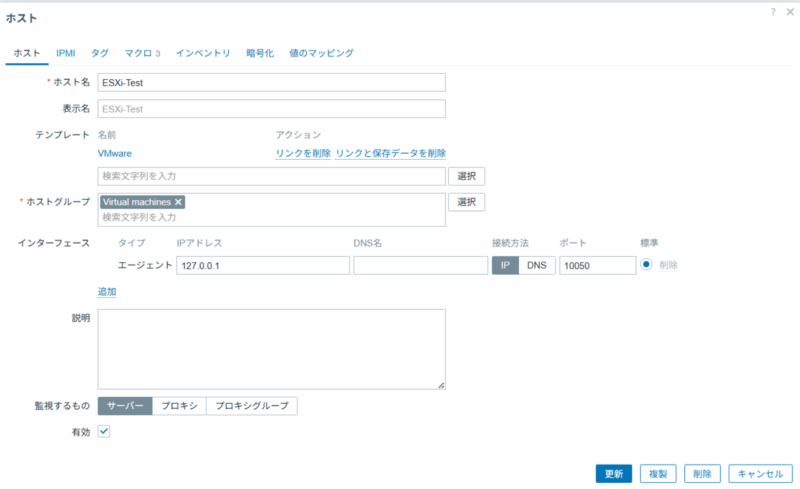This screenshot has height=489, width=800.
Task: Open the IPMI tab
Action: point(66,52)
